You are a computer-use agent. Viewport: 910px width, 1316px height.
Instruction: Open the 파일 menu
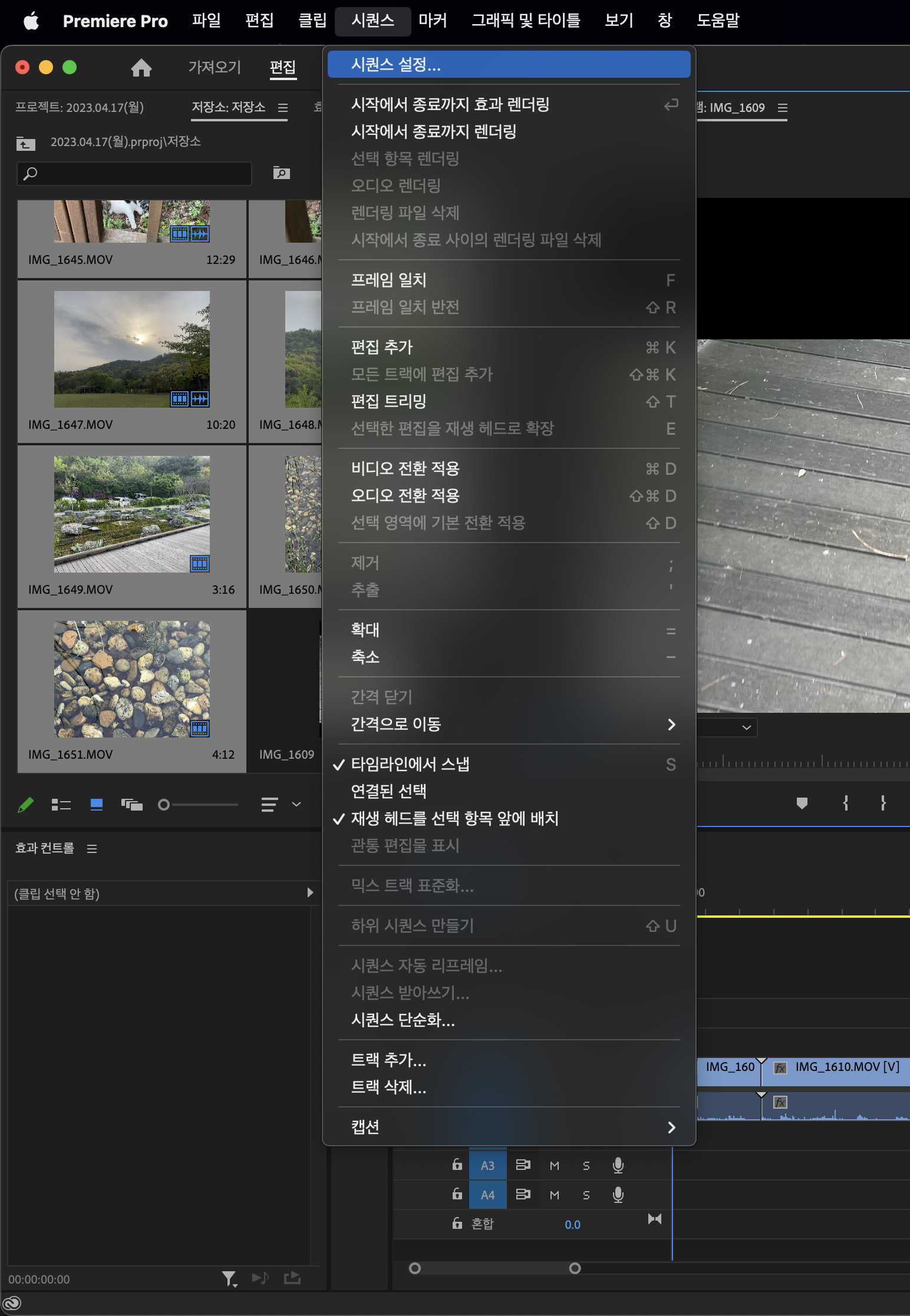(x=206, y=21)
